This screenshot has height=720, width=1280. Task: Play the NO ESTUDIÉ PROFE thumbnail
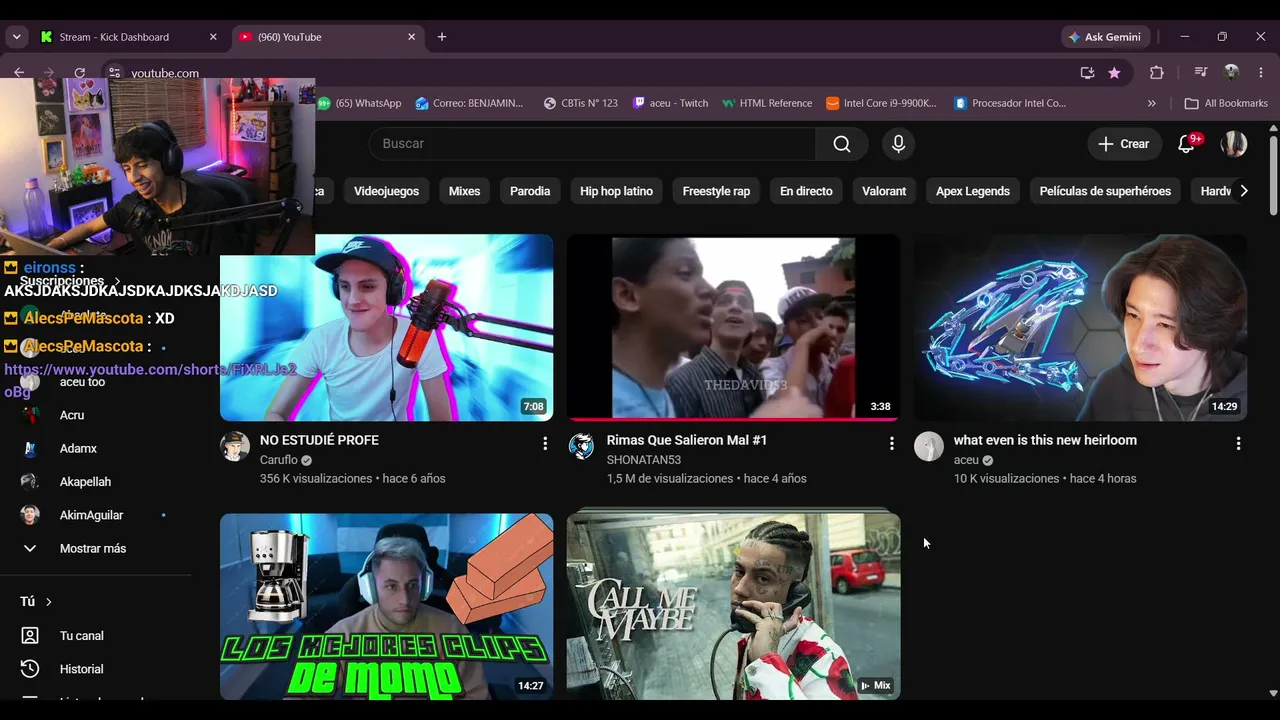[386, 327]
